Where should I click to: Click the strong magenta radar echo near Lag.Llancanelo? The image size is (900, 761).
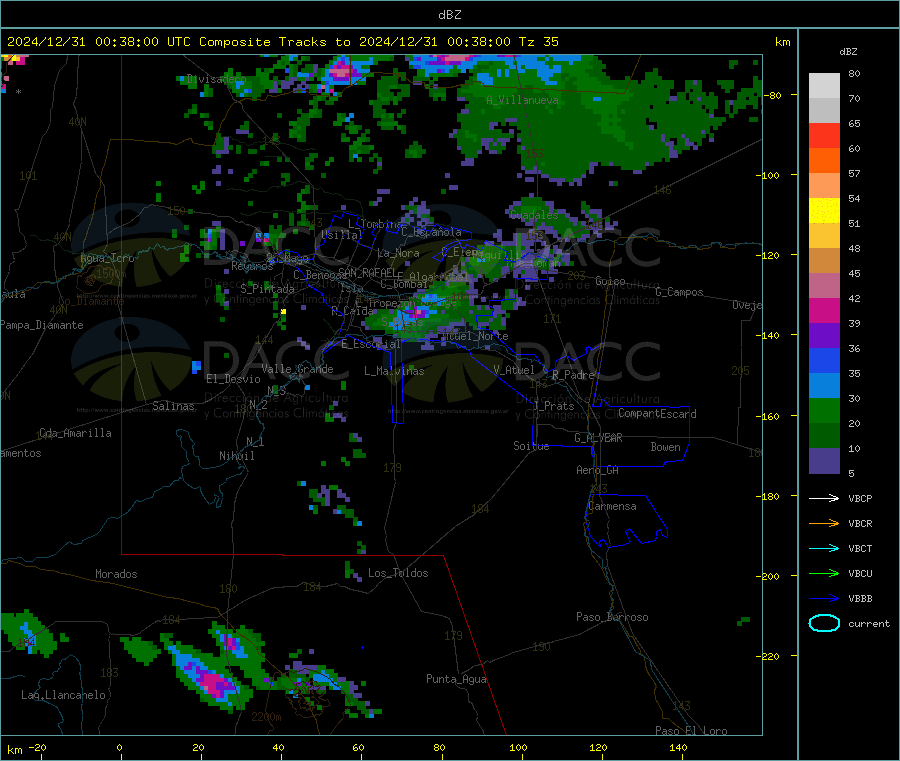214,684
